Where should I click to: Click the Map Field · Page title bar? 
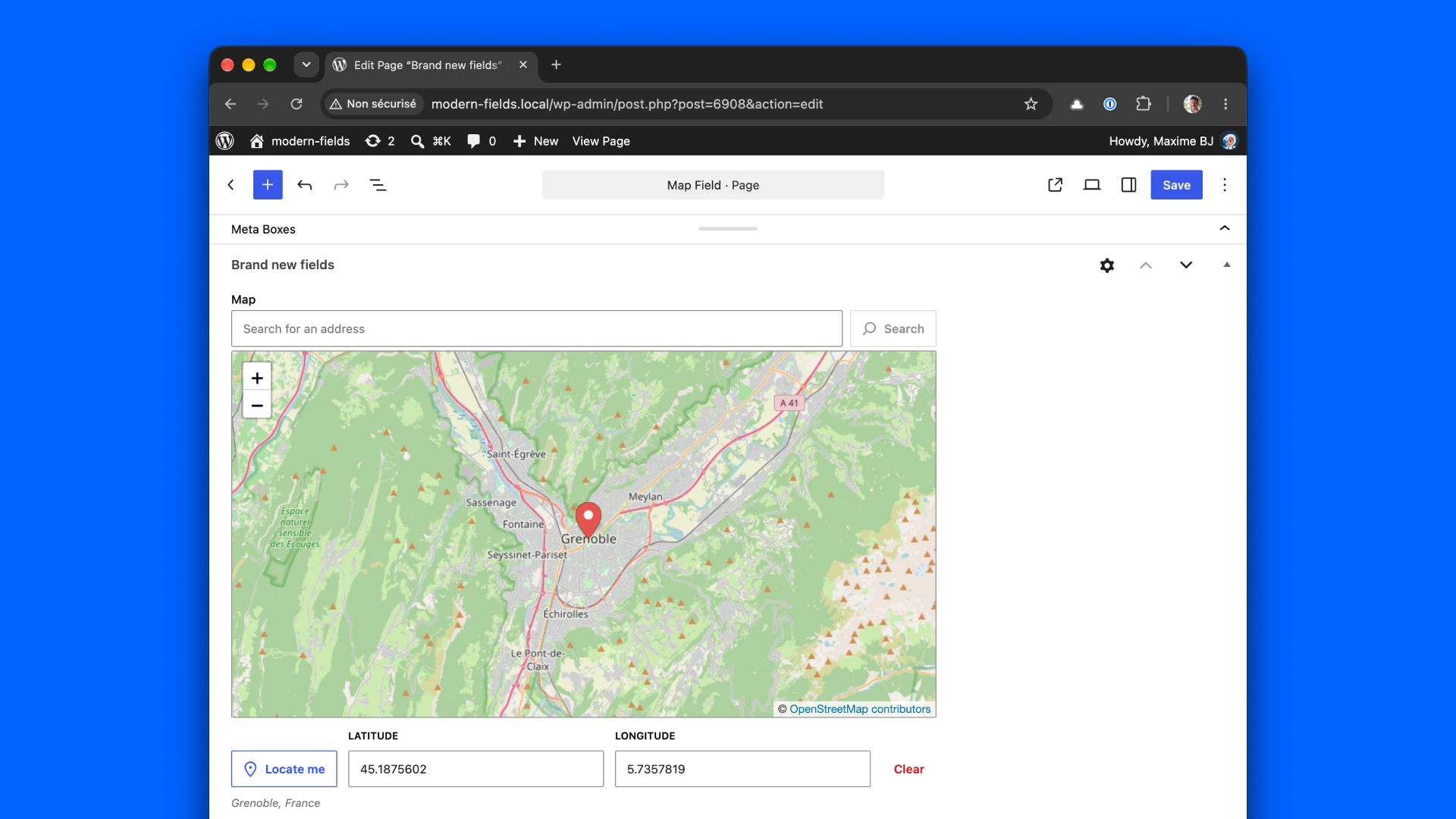713,185
